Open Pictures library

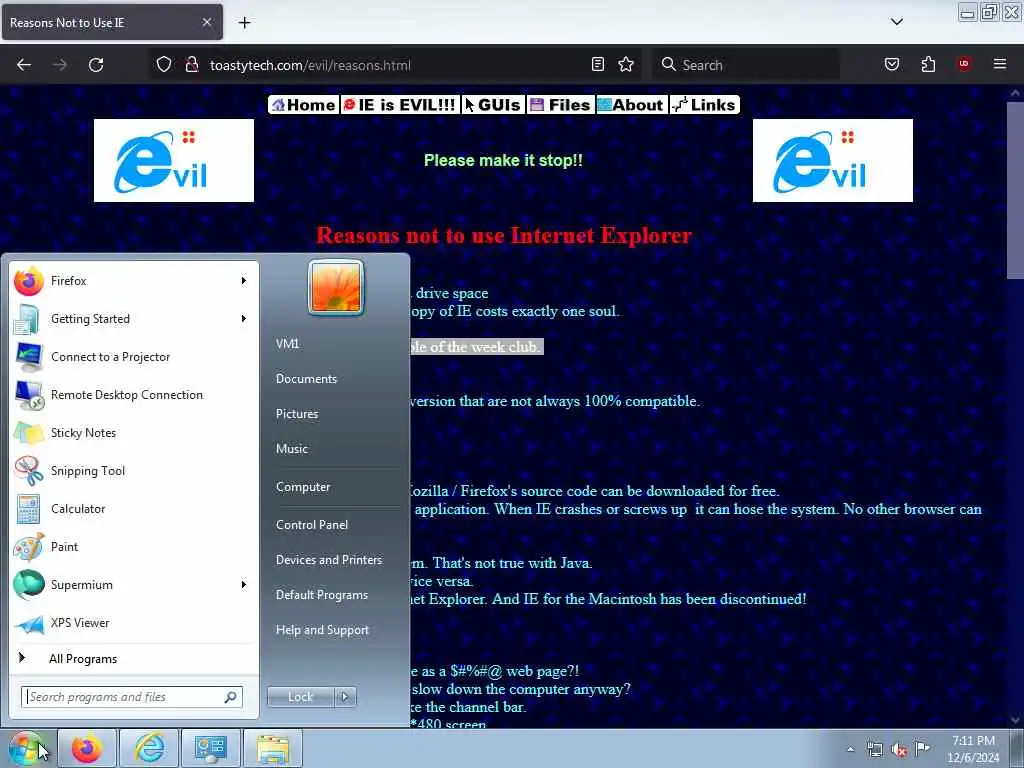297,414
